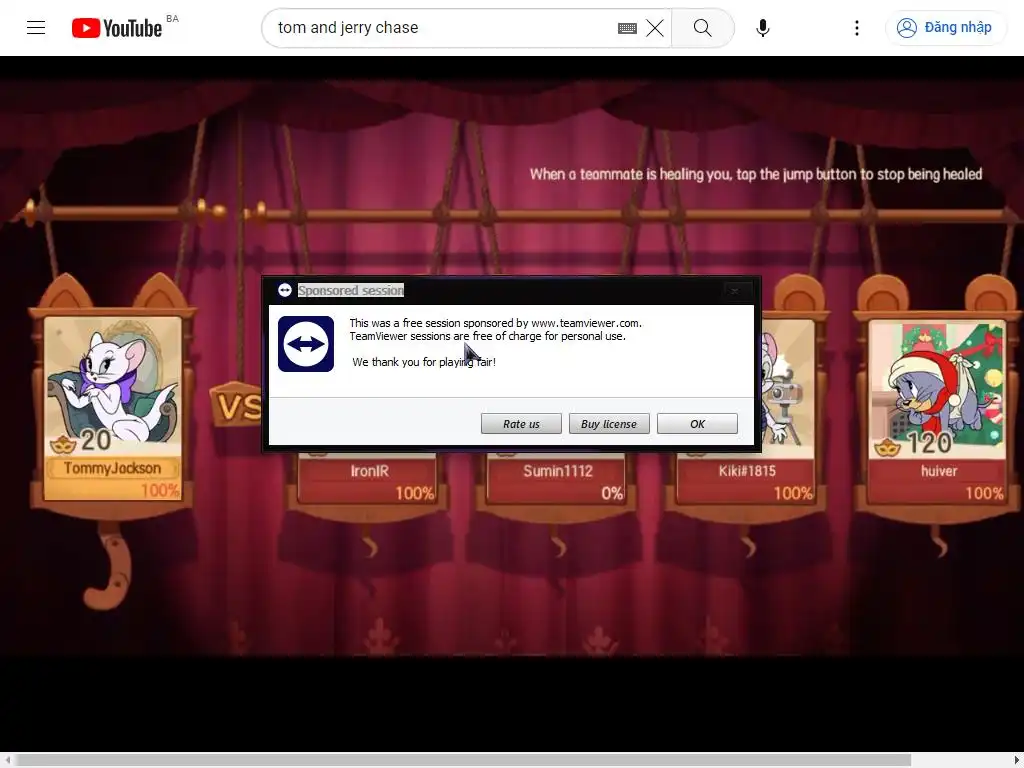Screen dimensions: 1024x768
Task: Click the IronIR player name
Action: [x=370, y=471]
